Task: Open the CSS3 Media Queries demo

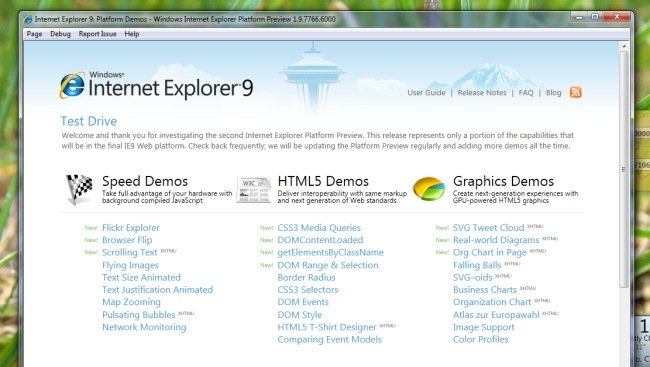Action: (x=319, y=228)
